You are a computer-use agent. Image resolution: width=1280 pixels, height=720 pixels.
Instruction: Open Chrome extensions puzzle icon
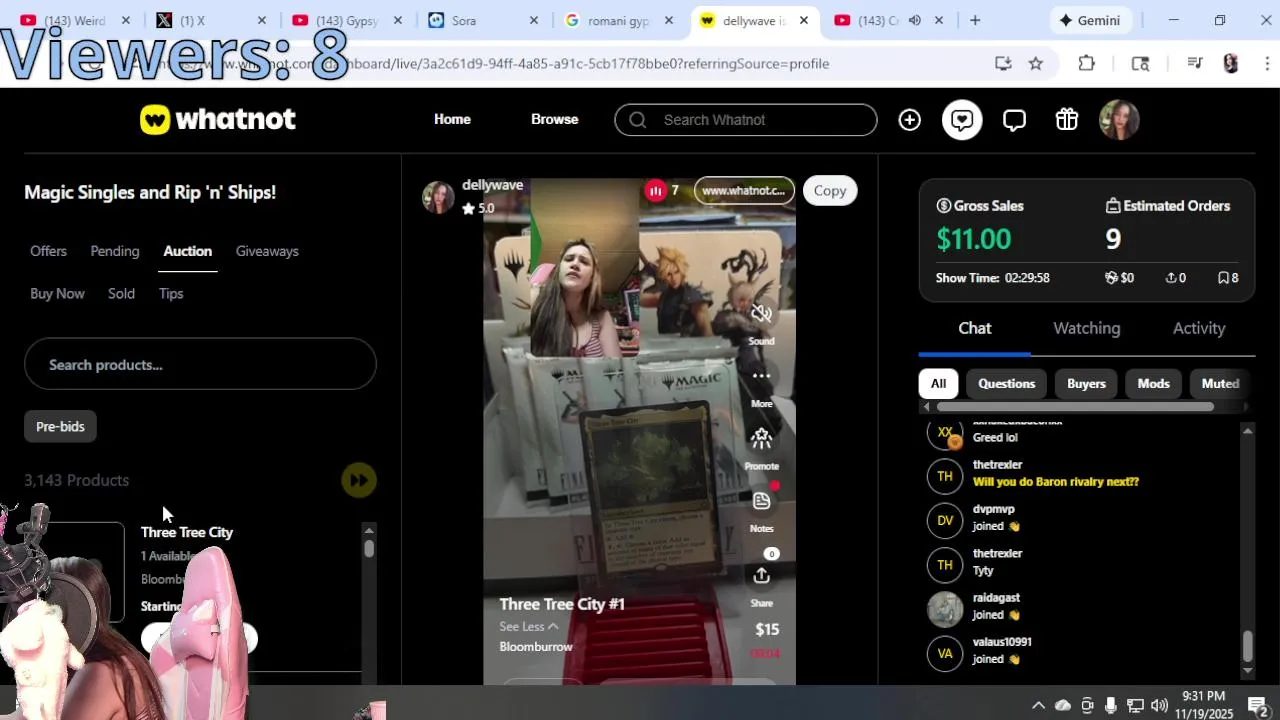1087,63
